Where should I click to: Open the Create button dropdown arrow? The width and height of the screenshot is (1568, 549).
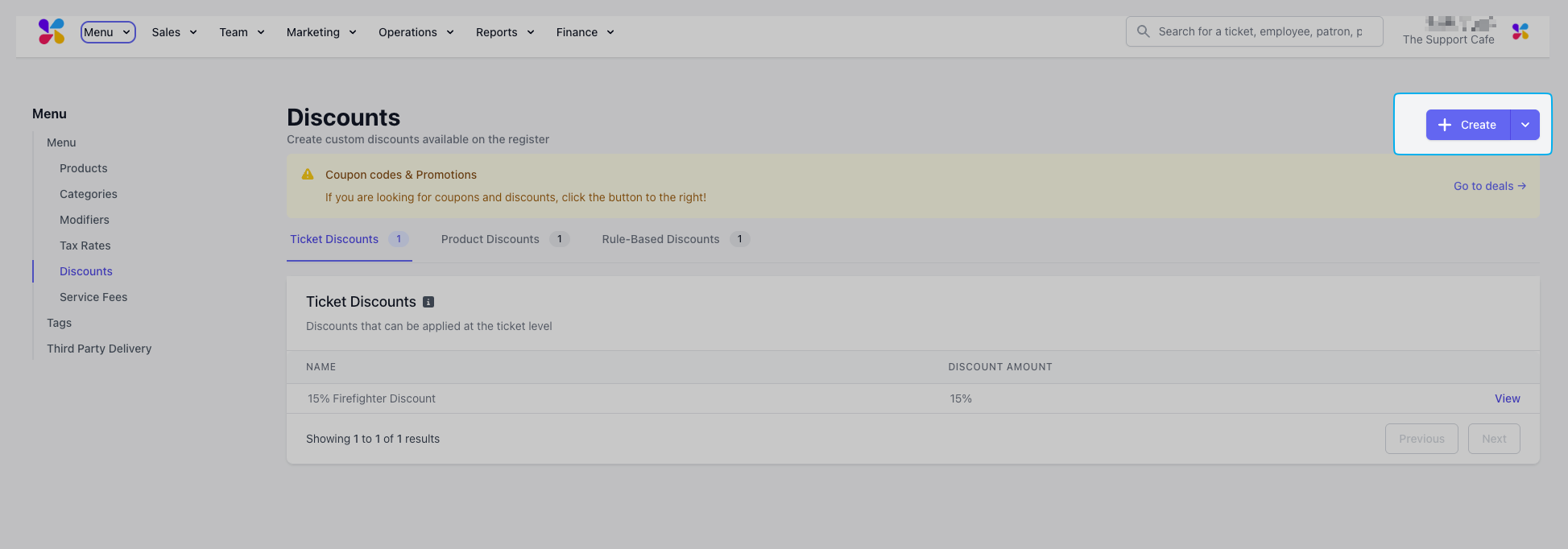pos(1525,125)
